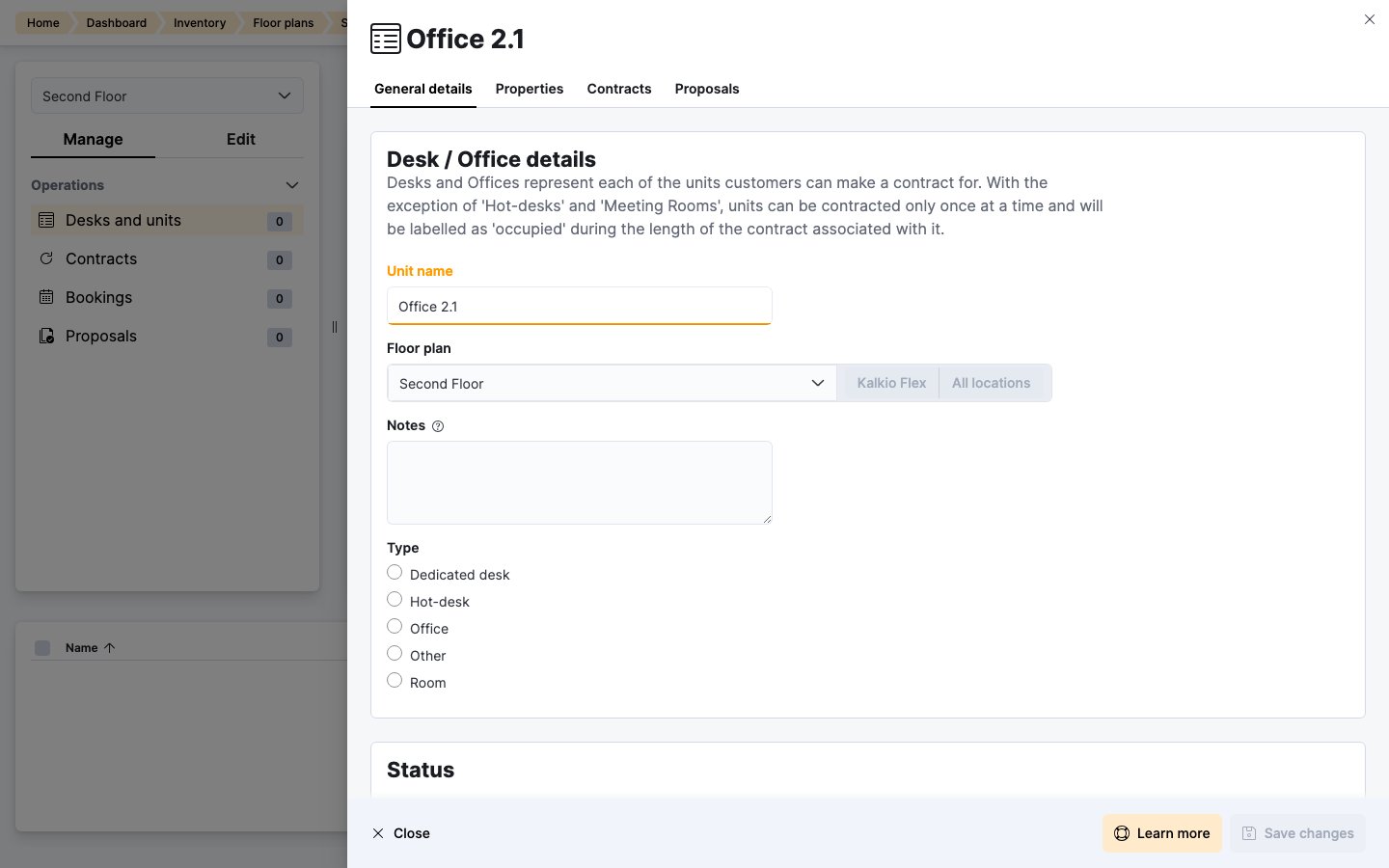Click the All locations filter button
1389x868 pixels.
coord(992,383)
